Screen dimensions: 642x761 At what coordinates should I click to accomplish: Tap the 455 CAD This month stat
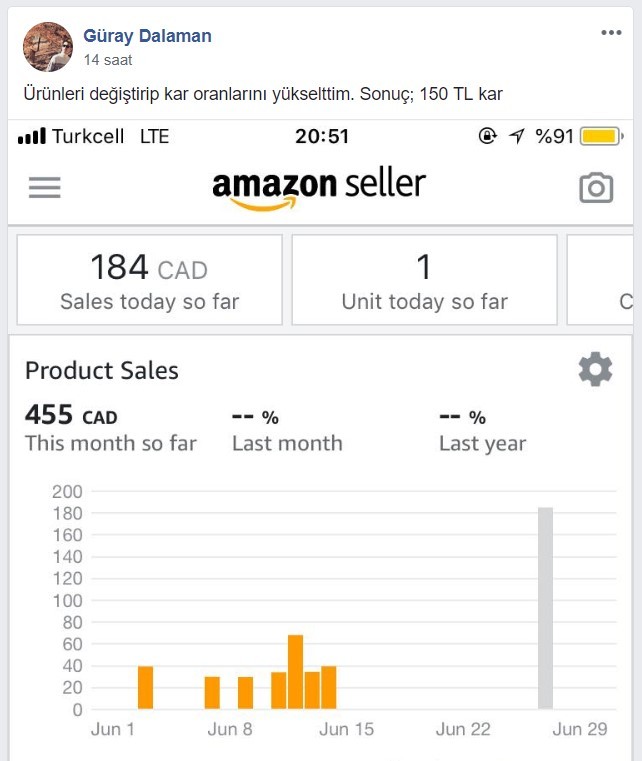(x=111, y=429)
